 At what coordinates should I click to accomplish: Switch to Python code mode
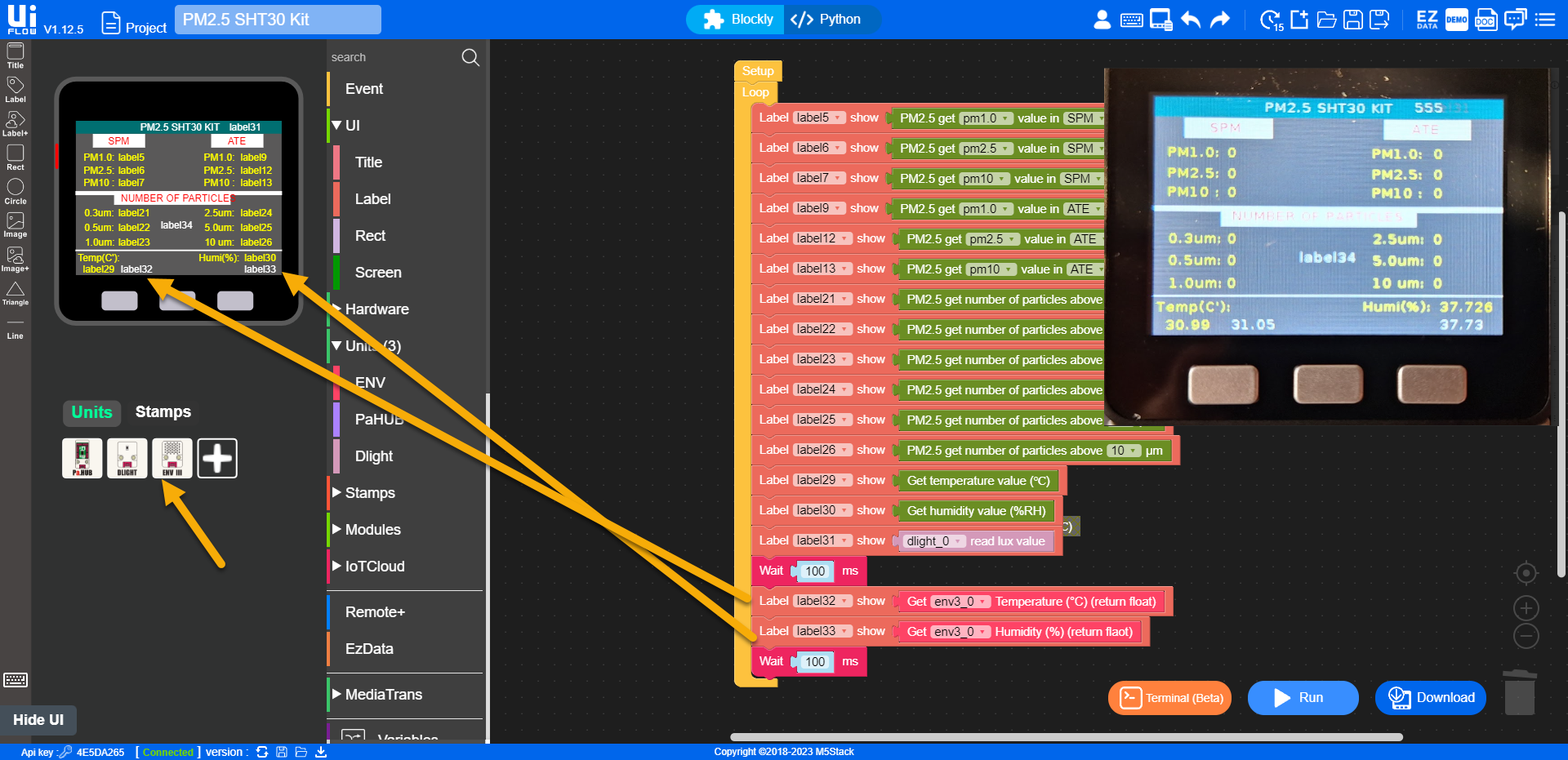(x=826, y=20)
